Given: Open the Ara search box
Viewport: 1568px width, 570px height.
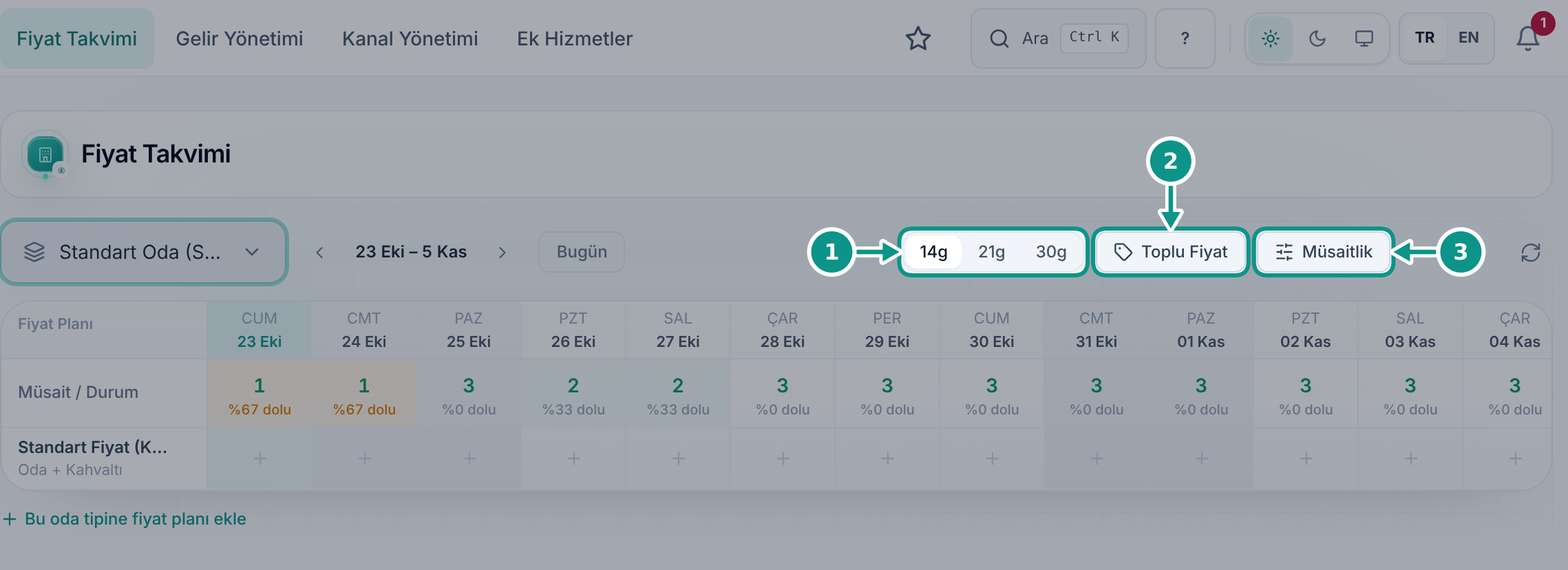Looking at the screenshot, I should (x=1058, y=39).
